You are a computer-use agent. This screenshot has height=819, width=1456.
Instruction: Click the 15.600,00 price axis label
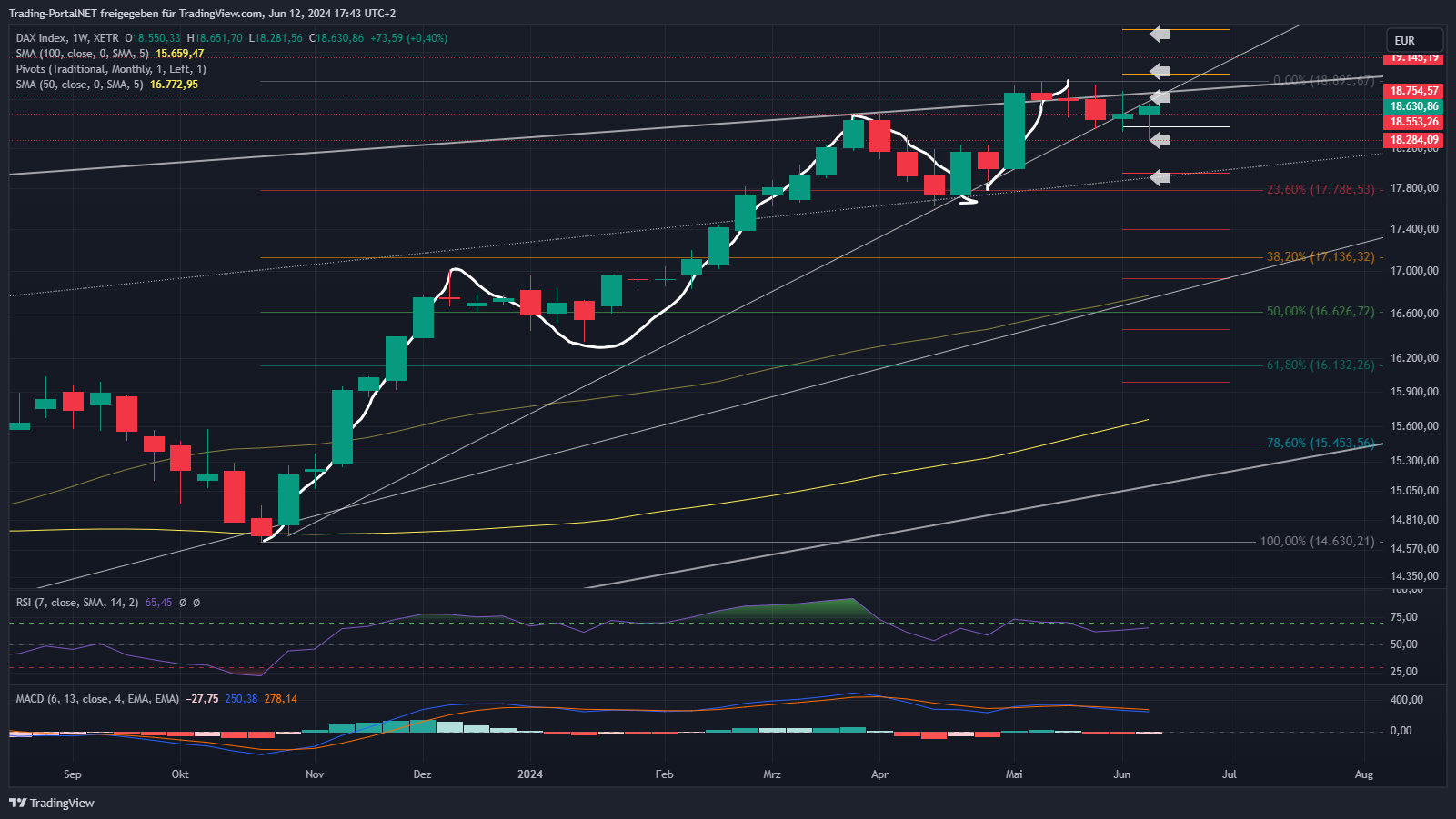click(x=1414, y=426)
